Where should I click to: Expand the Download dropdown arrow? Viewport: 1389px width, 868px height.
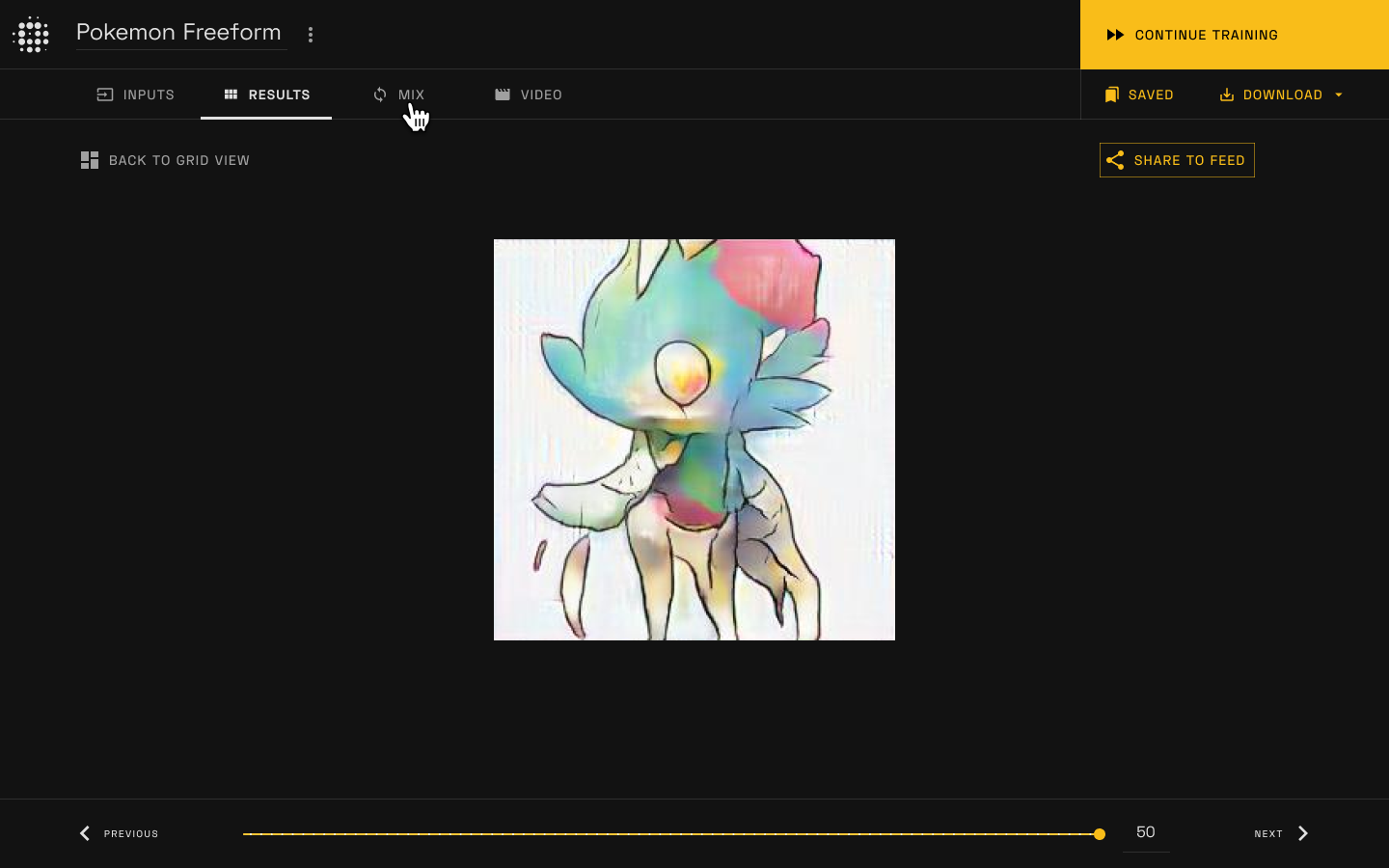click(x=1339, y=95)
